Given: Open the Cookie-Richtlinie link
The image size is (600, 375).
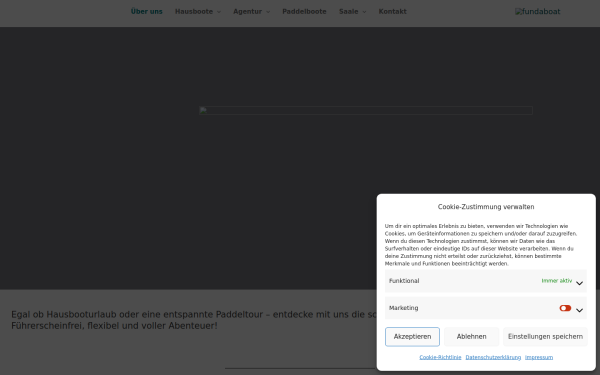Looking at the screenshot, I should pyautogui.click(x=440, y=357).
